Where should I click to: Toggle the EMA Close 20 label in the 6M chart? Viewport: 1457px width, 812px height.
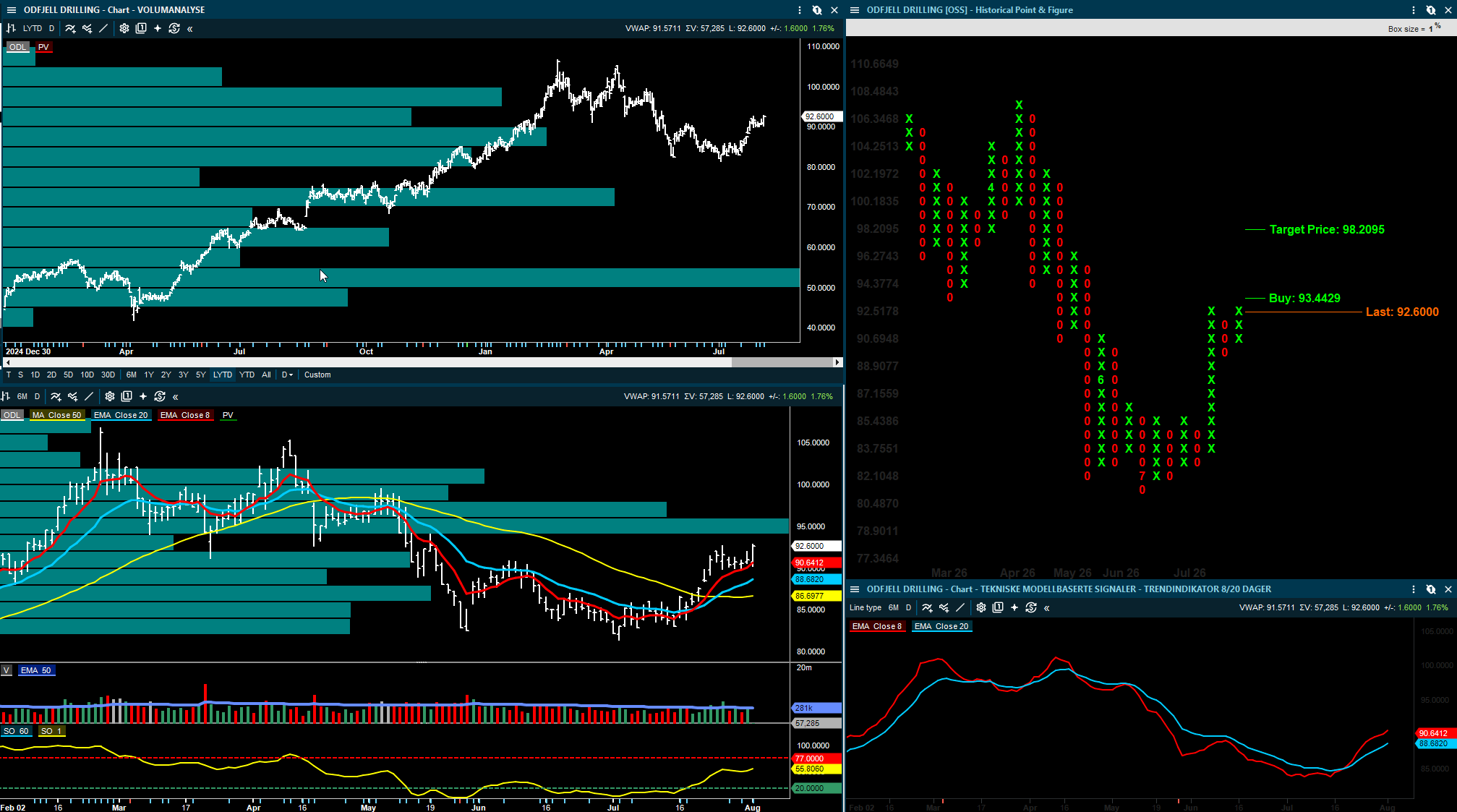[121, 415]
